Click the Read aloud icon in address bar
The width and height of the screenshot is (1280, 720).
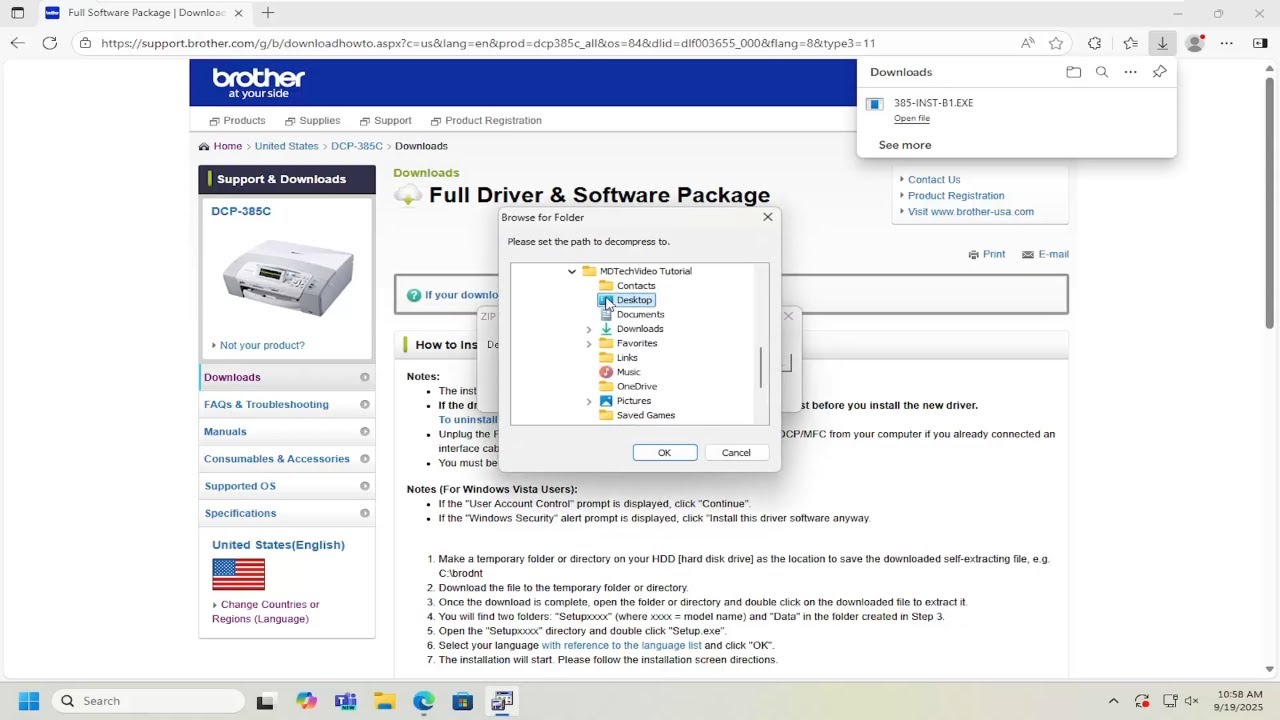pos(1028,43)
